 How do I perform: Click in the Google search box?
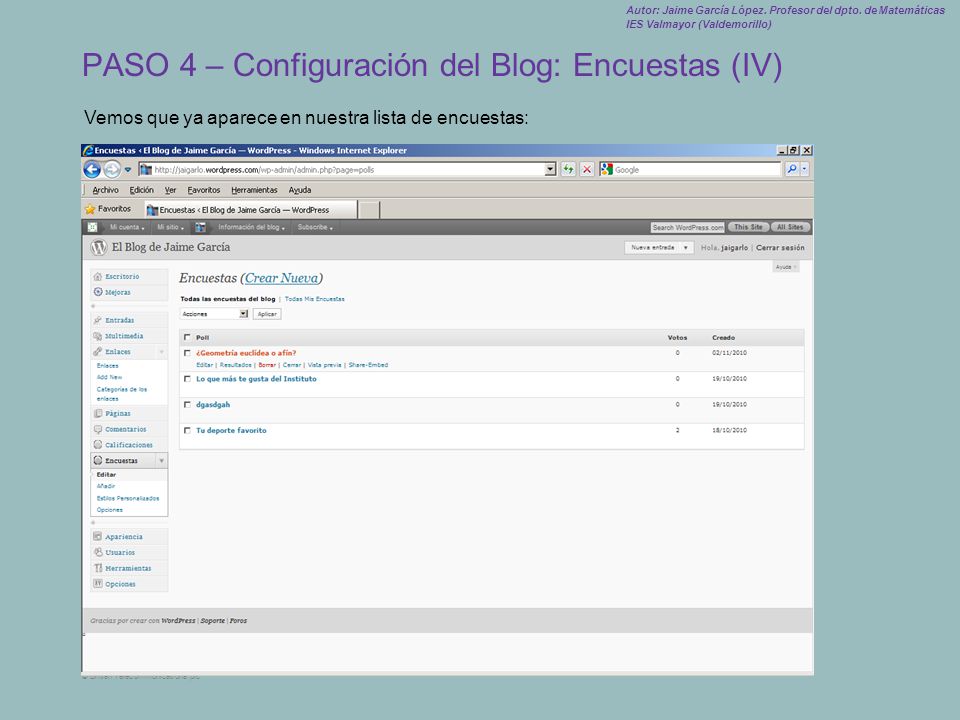tap(697, 170)
